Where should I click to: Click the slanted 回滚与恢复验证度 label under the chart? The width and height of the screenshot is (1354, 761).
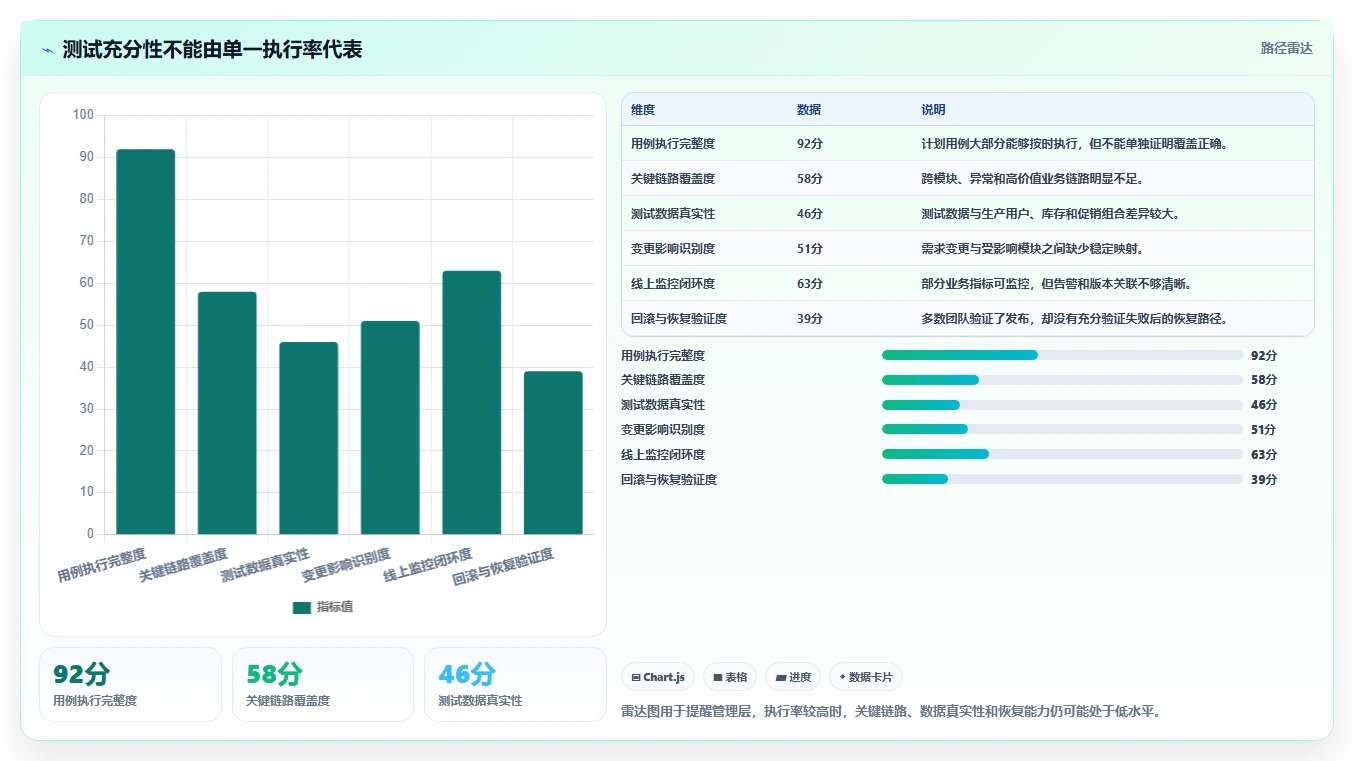tap(503, 567)
